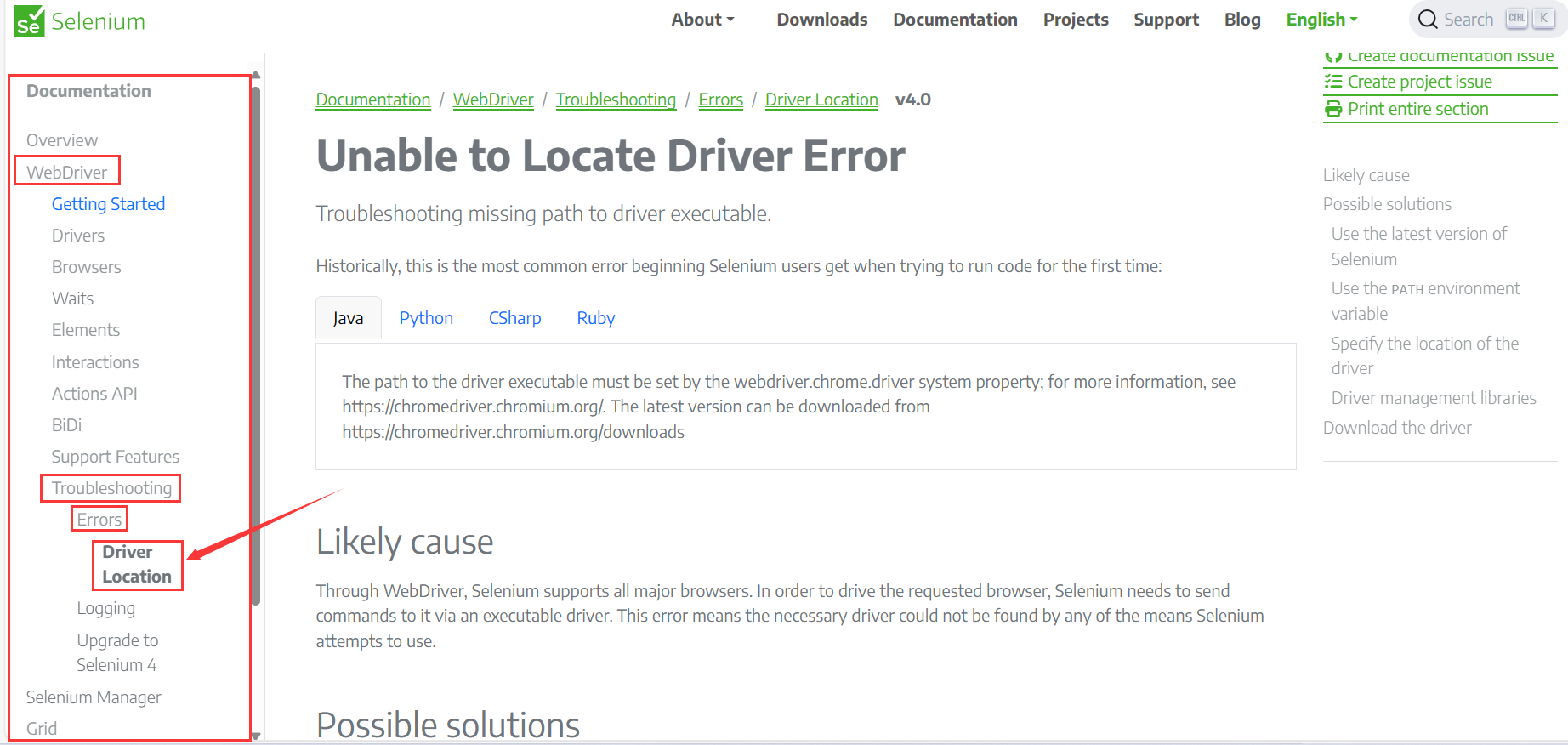Jump to Use the PATH environment variable
Screen dimensions: 1568x745
1425,301
